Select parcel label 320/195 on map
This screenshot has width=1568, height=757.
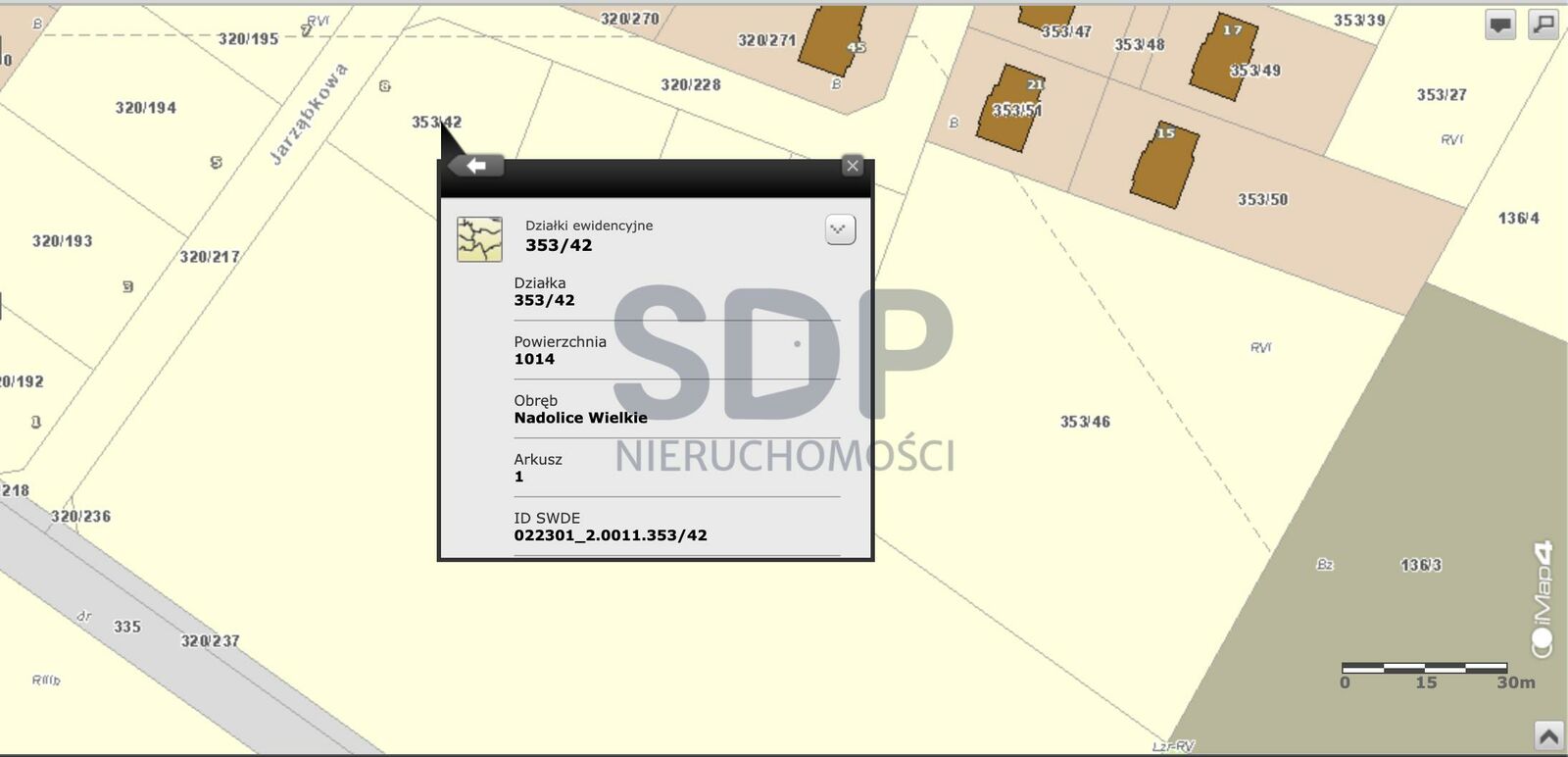pyautogui.click(x=249, y=39)
